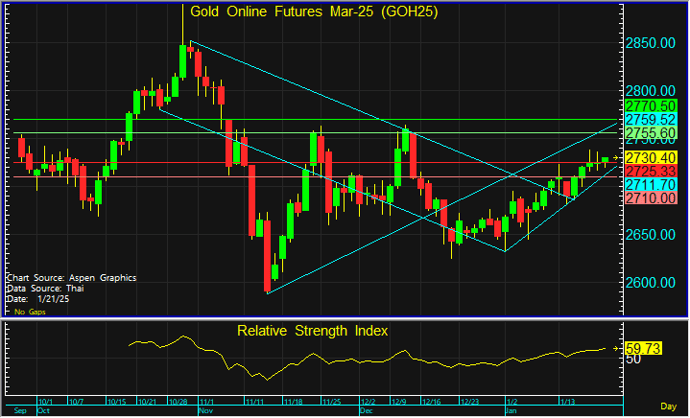This screenshot has width=690, height=418.
Task: Select the red 2725.33 price label
Action: click(x=651, y=172)
